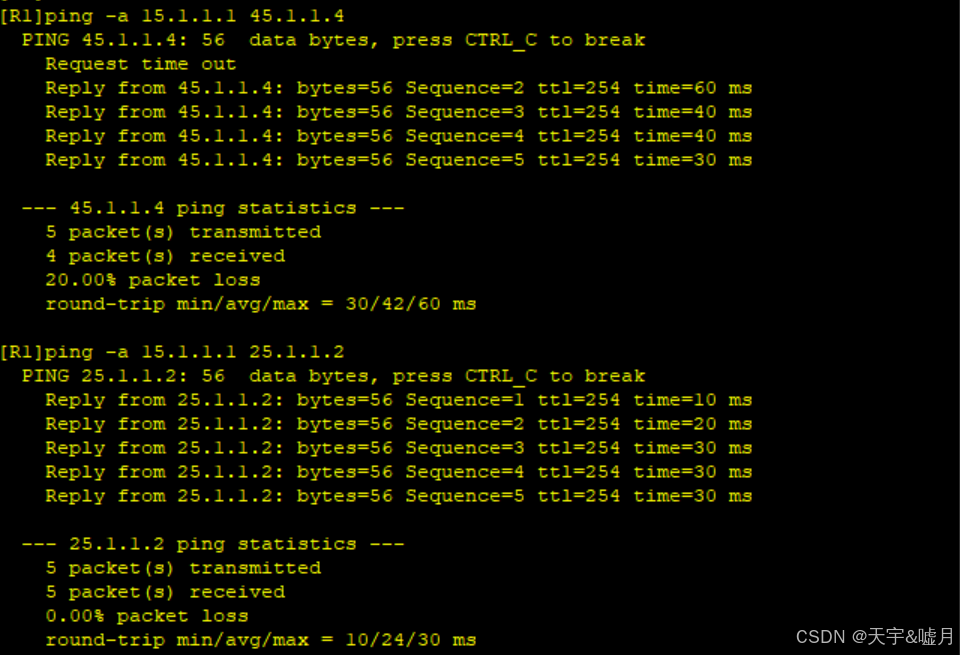Click the 45.1.1.4 reply with Sequence=5

pyautogui.click(x=399, y=160)
